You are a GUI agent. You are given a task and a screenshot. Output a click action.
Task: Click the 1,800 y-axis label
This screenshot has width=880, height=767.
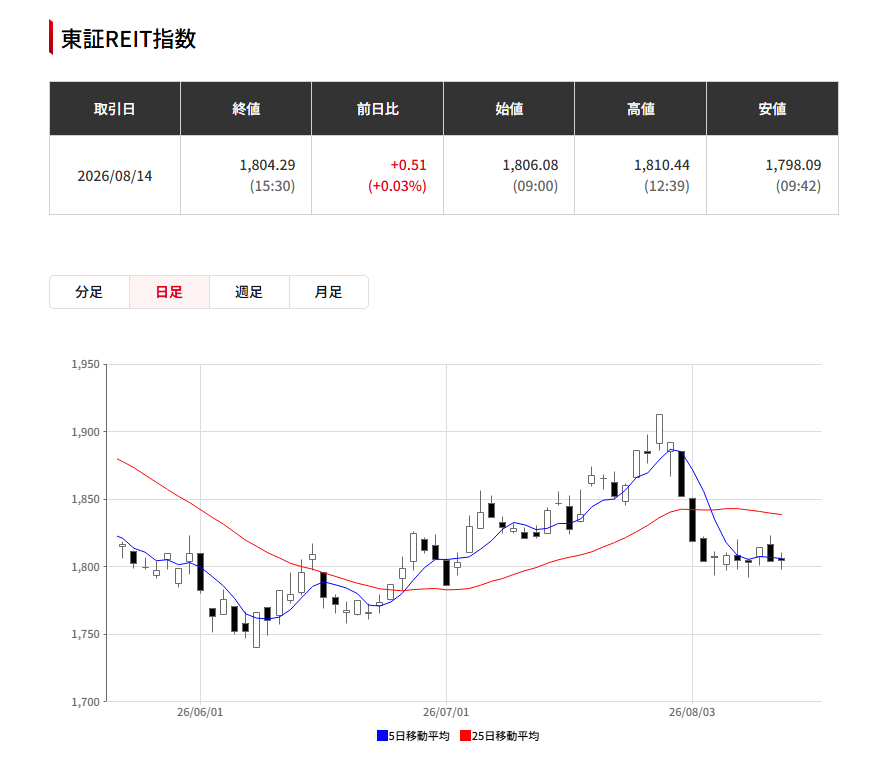85,567
